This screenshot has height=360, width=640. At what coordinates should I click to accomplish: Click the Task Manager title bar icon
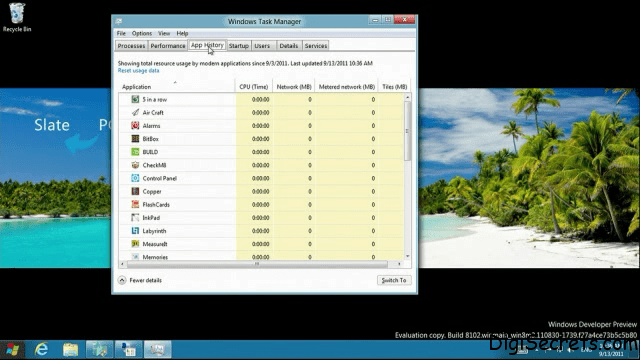pyautogui.click(x=119, y=21)
